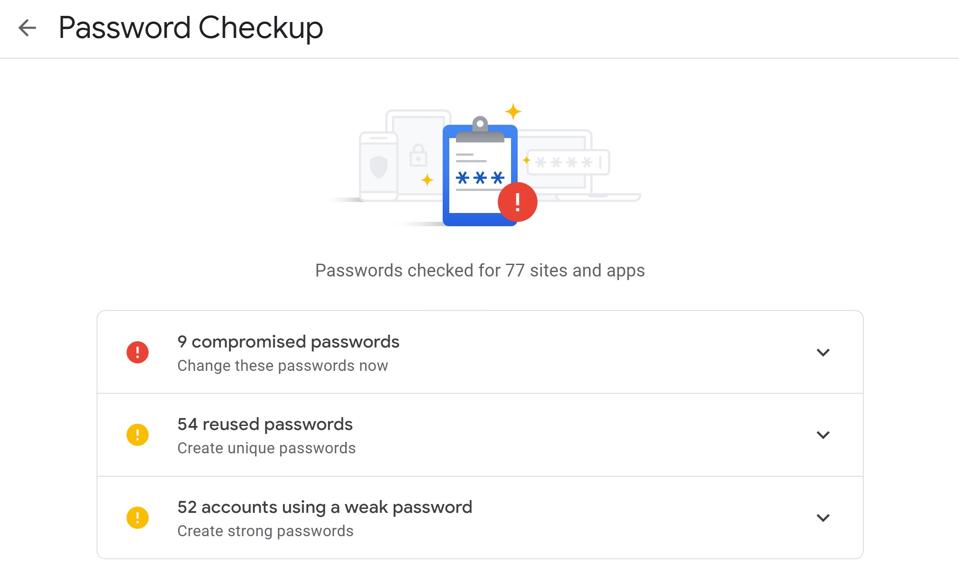Click the red exclamation badge on the clipboard

[x=517, y=202]
